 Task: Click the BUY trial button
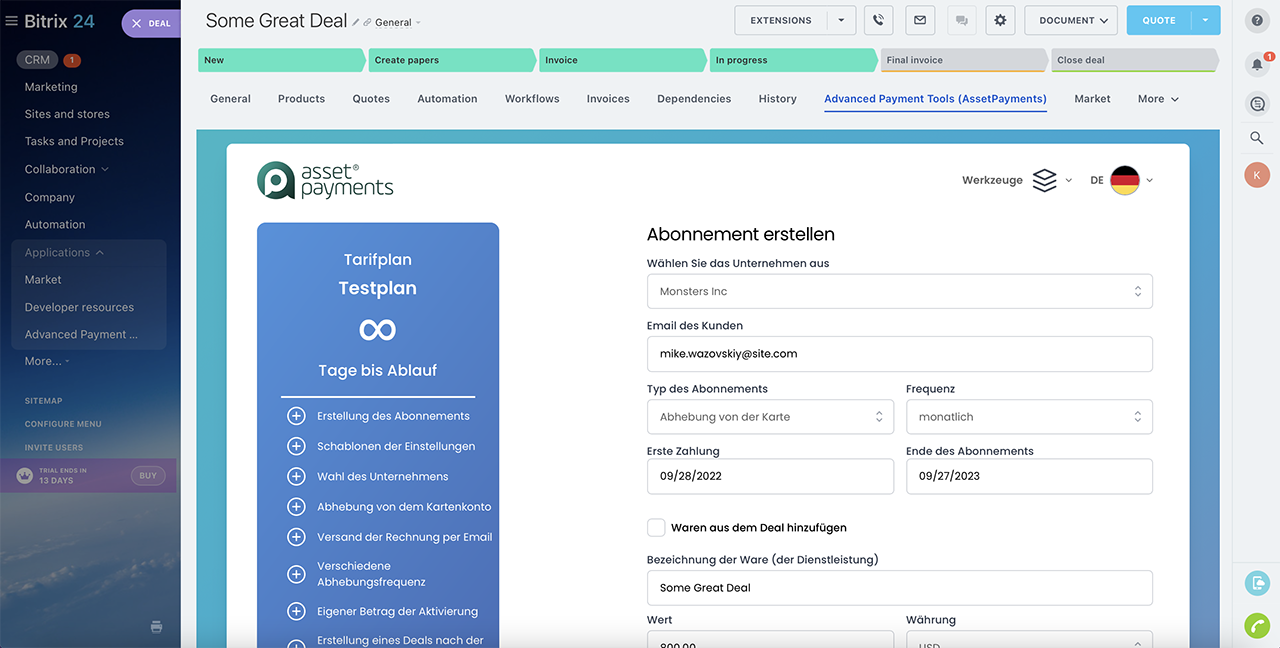[x=148, y=476]
